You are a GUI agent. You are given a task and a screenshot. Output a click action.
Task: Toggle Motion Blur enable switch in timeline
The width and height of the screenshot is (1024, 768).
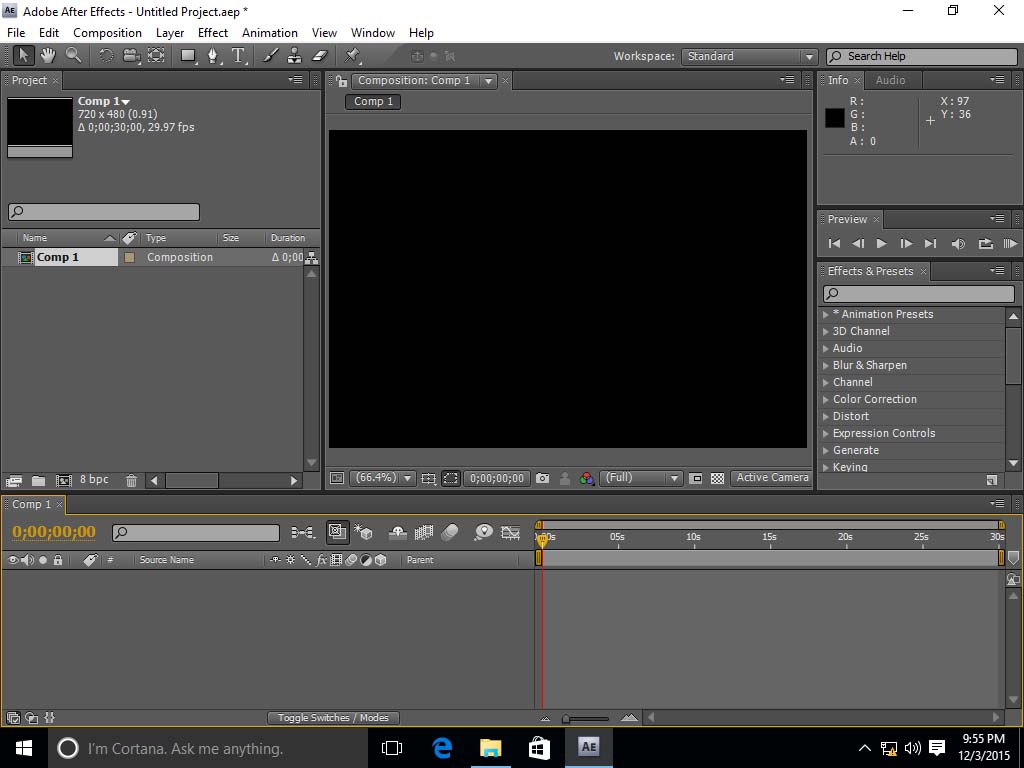click(450, 533)
